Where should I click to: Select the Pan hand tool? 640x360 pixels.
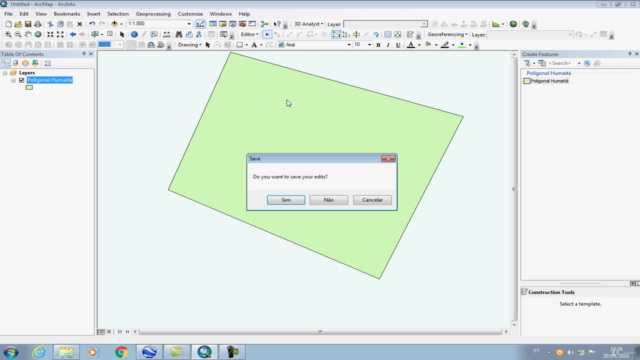28,35
